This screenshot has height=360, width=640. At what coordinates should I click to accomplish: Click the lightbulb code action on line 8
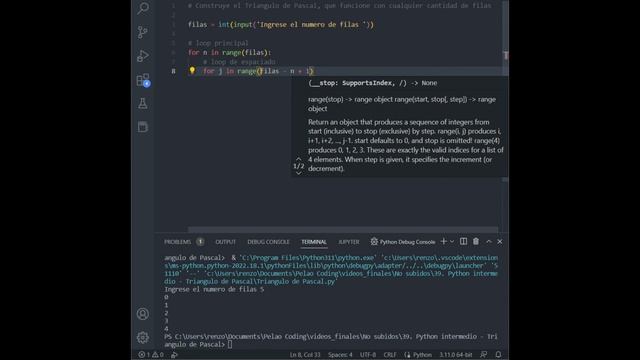tap(192, 71)
